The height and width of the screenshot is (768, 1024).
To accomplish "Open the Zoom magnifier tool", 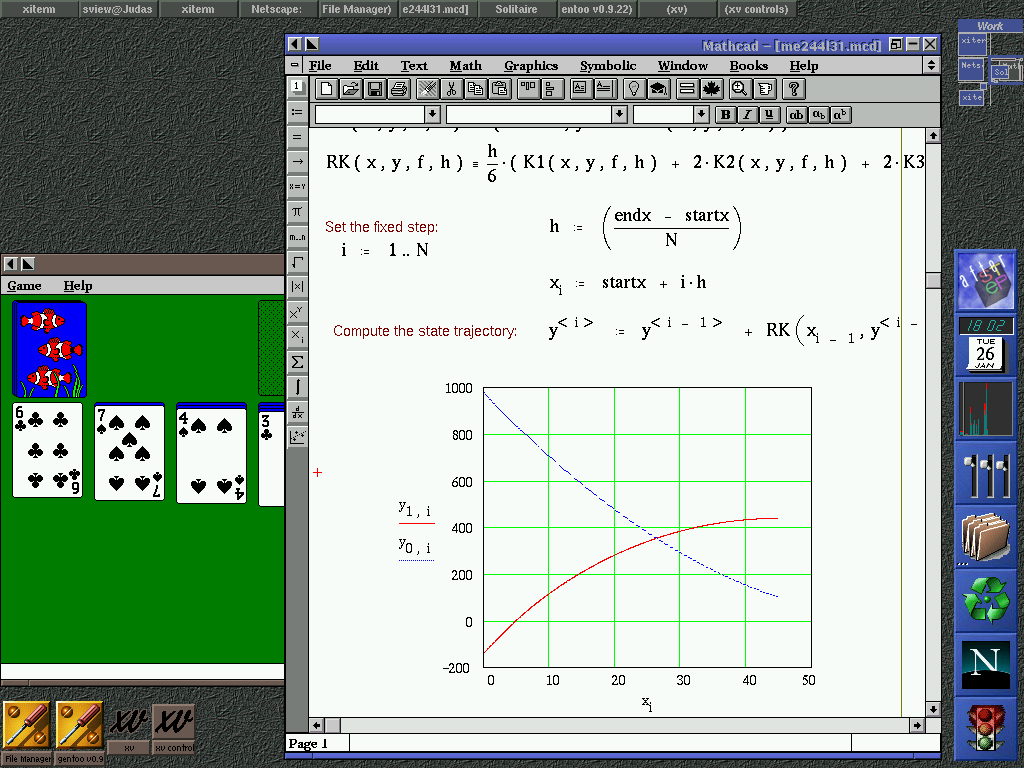I will [x=739, y=89].
